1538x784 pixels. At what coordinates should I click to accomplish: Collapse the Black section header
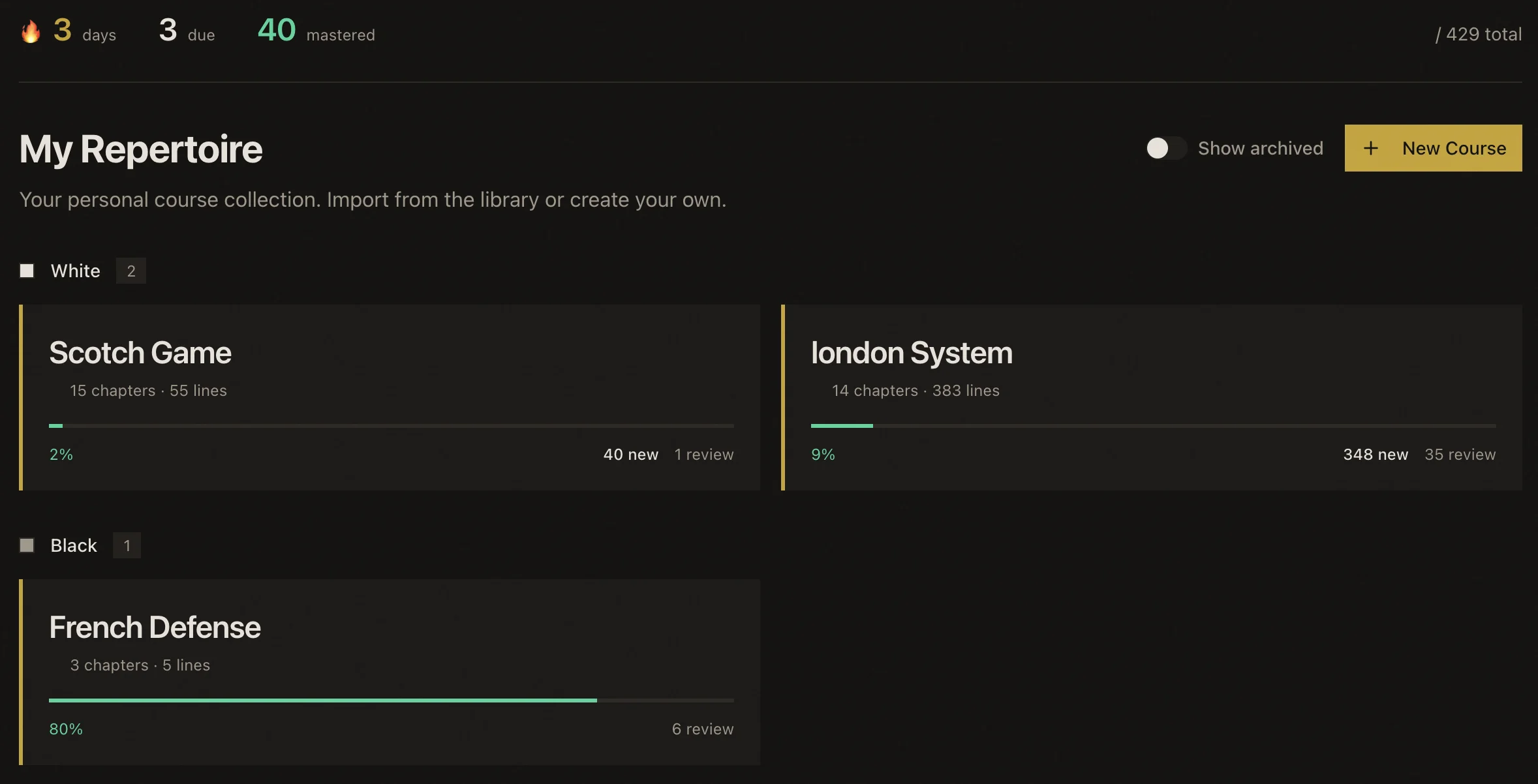[x=74, y=545]
